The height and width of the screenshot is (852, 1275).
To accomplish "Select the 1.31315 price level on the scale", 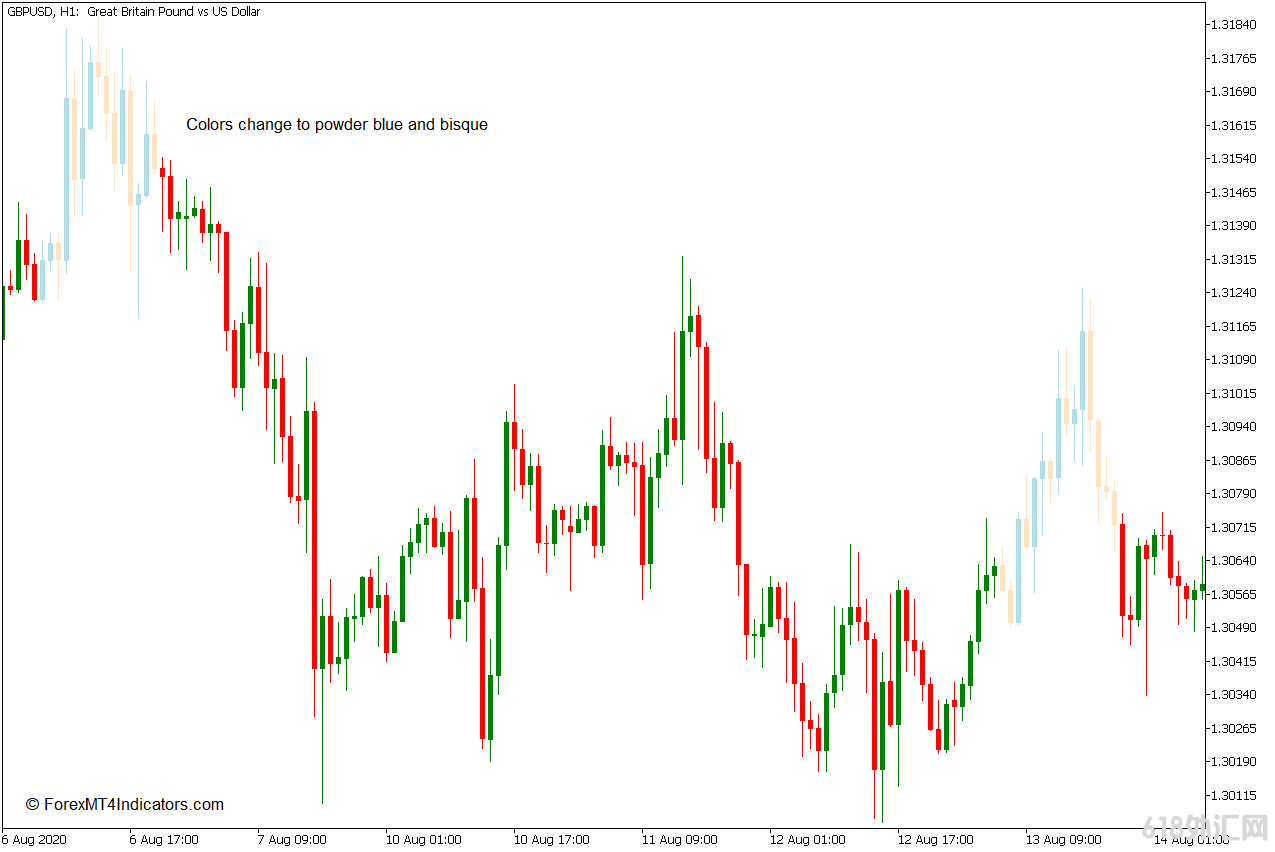I will 1232,260.
